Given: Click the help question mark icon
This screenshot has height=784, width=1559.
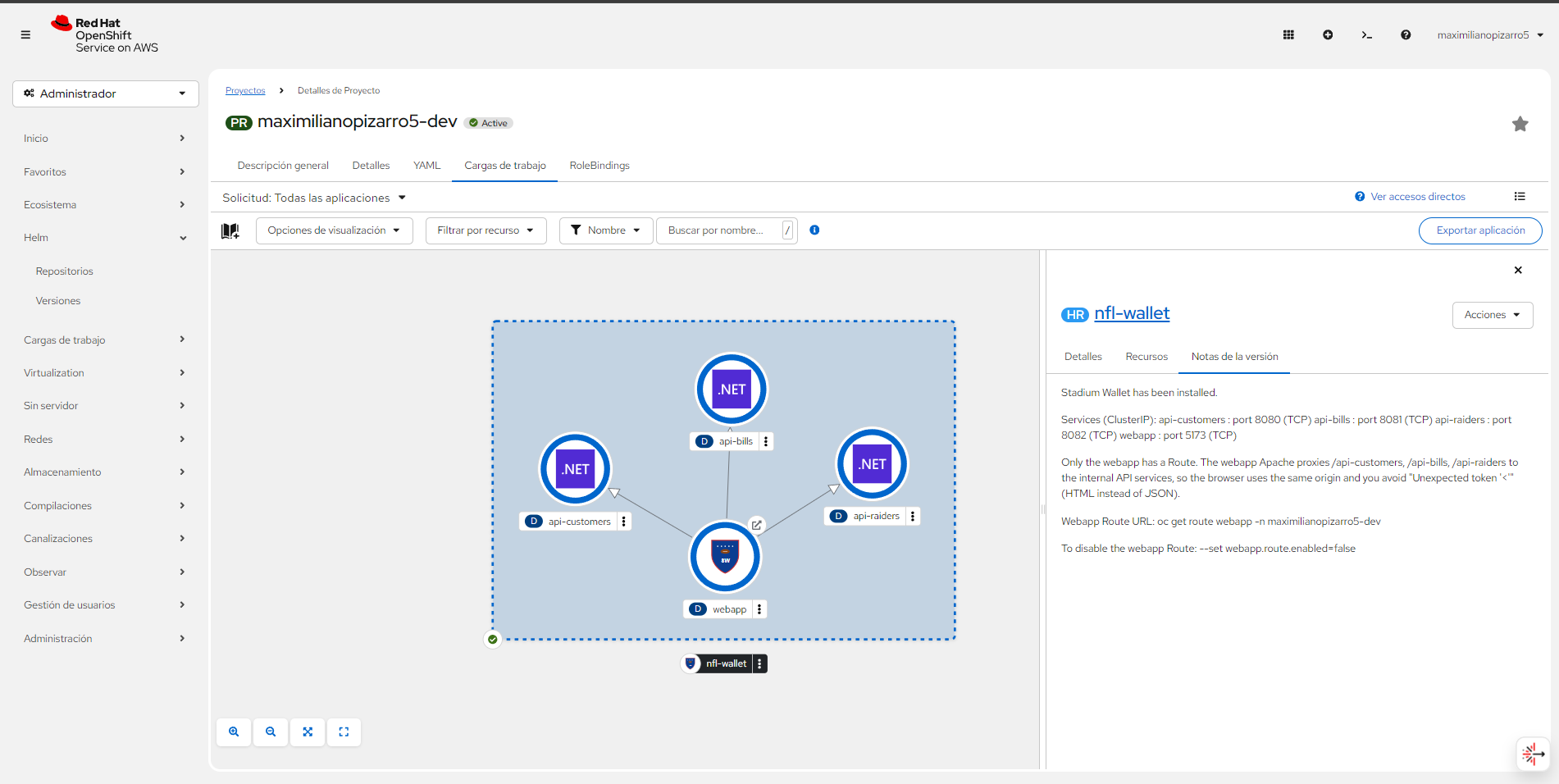Looking at the screenshot, I should [1406, 34].
